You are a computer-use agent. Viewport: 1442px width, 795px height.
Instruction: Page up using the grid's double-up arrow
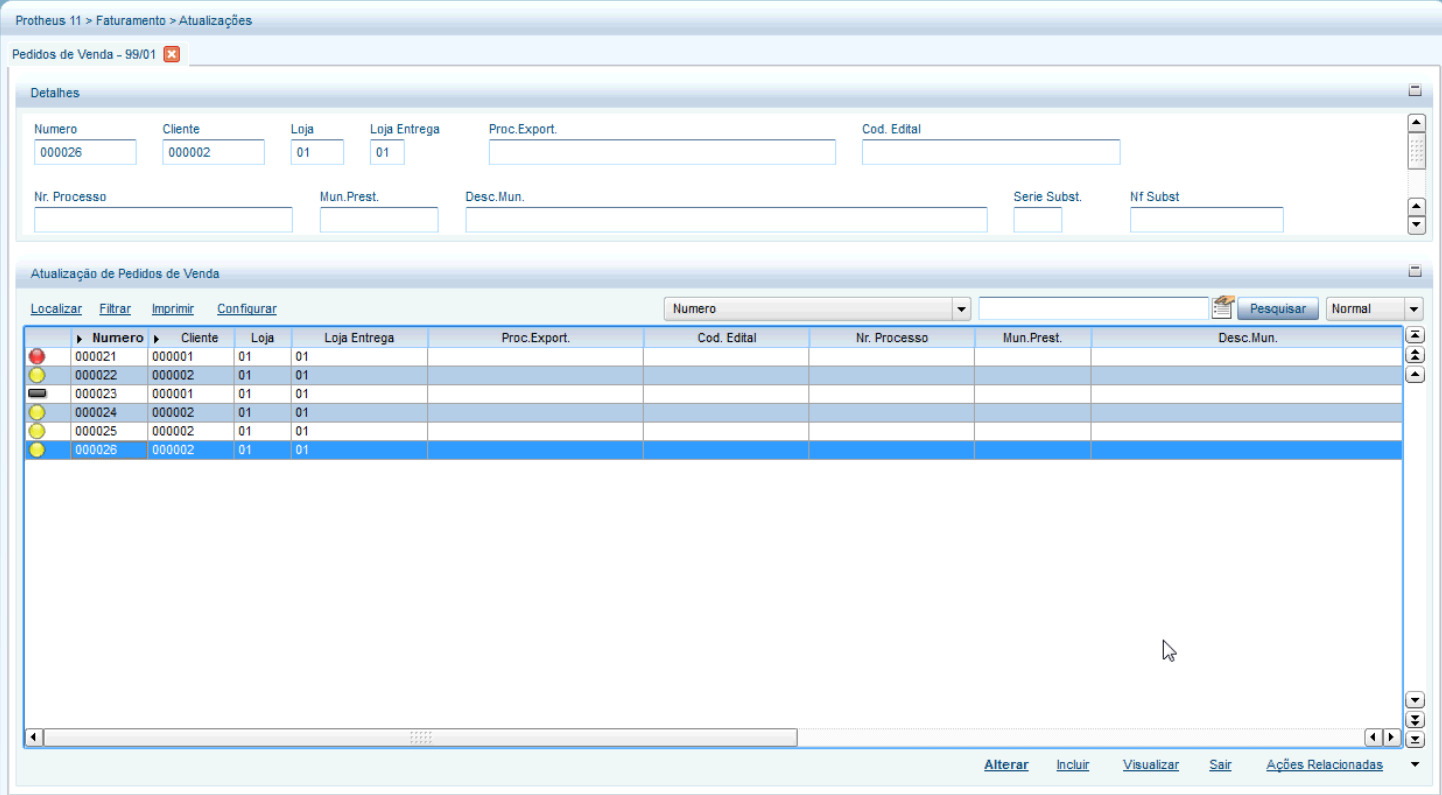point(1415,355)
